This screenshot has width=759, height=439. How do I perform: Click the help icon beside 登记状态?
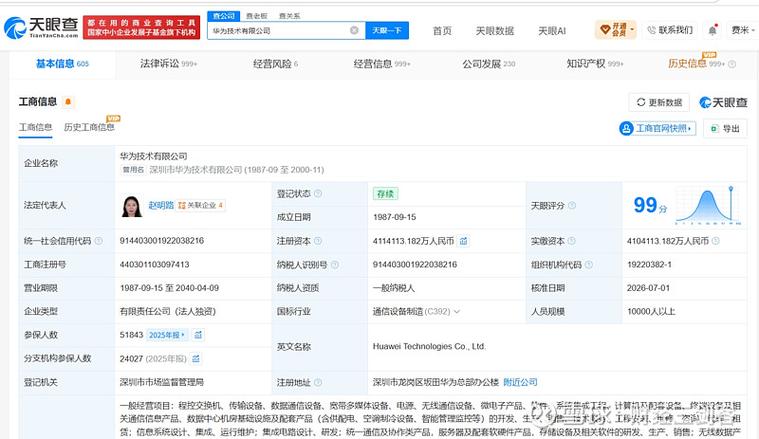318,194
